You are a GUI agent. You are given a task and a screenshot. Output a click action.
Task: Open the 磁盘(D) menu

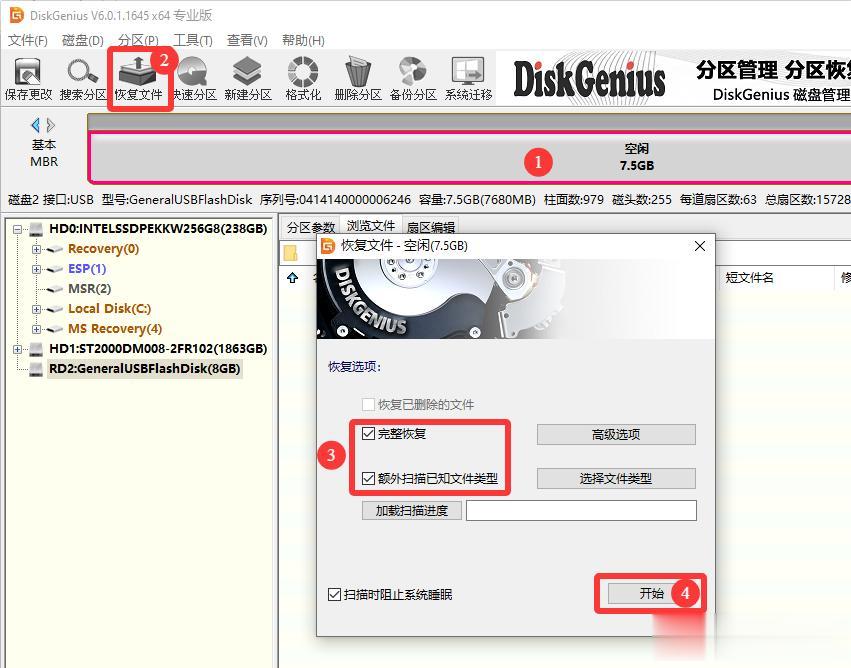point(82,40)
